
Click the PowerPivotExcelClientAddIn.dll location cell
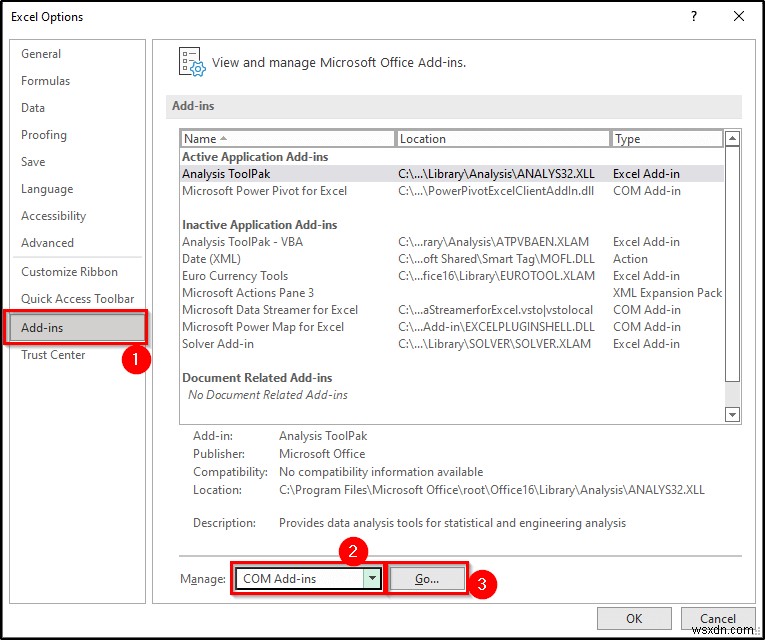496,191
